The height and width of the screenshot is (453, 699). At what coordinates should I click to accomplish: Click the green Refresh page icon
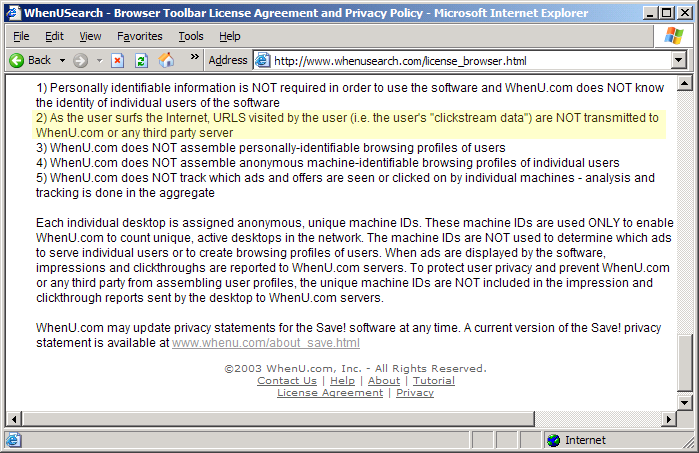tap(141, 60)
